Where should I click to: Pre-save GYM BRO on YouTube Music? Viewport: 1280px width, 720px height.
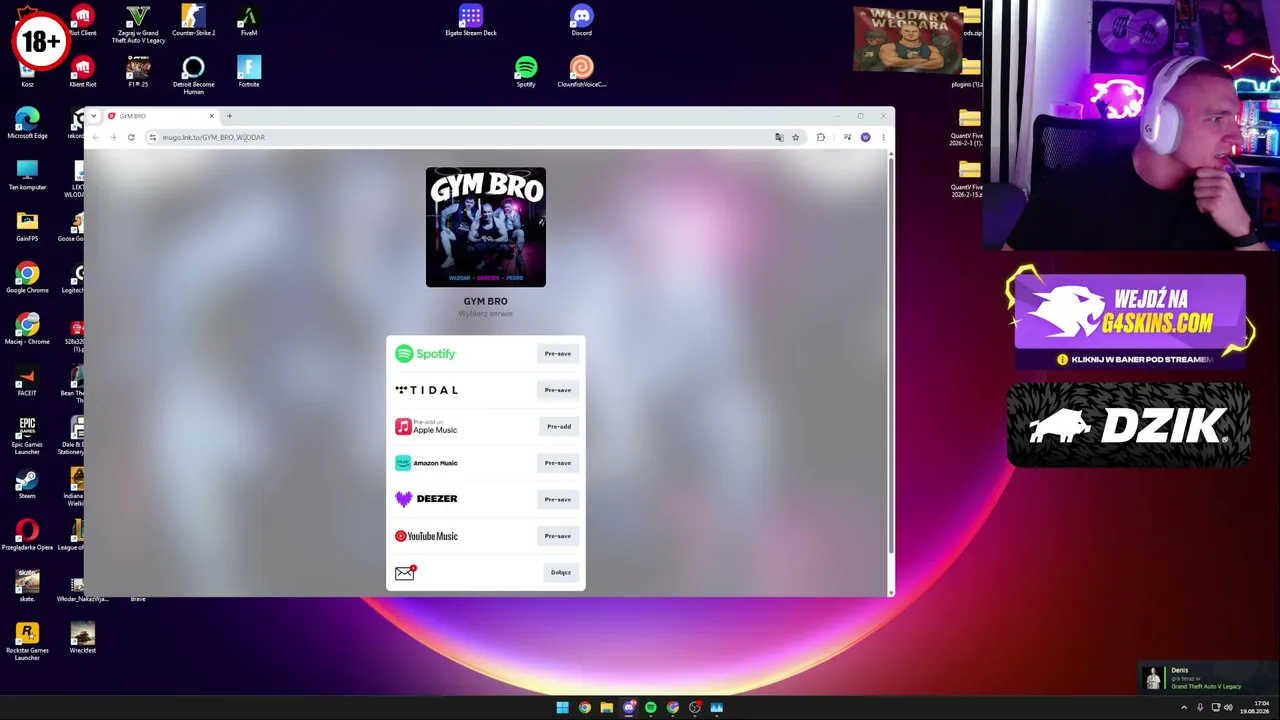tap(558, 536)
